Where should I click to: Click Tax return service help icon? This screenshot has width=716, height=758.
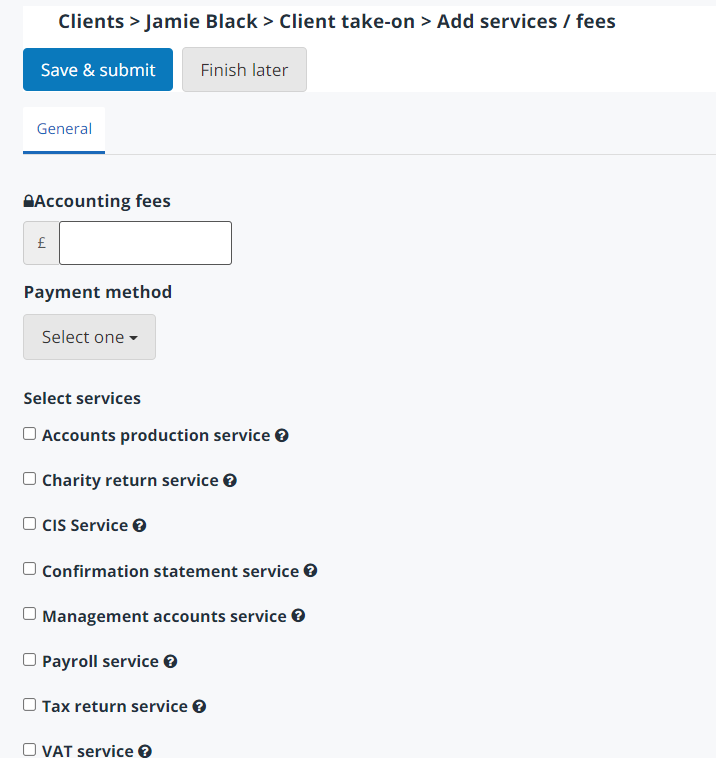coord(199,706)
